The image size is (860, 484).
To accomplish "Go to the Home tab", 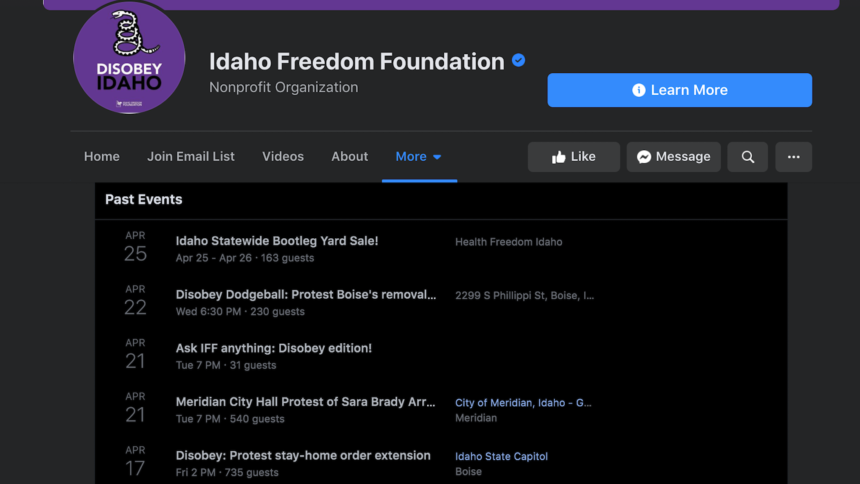I will click(102, 157).
